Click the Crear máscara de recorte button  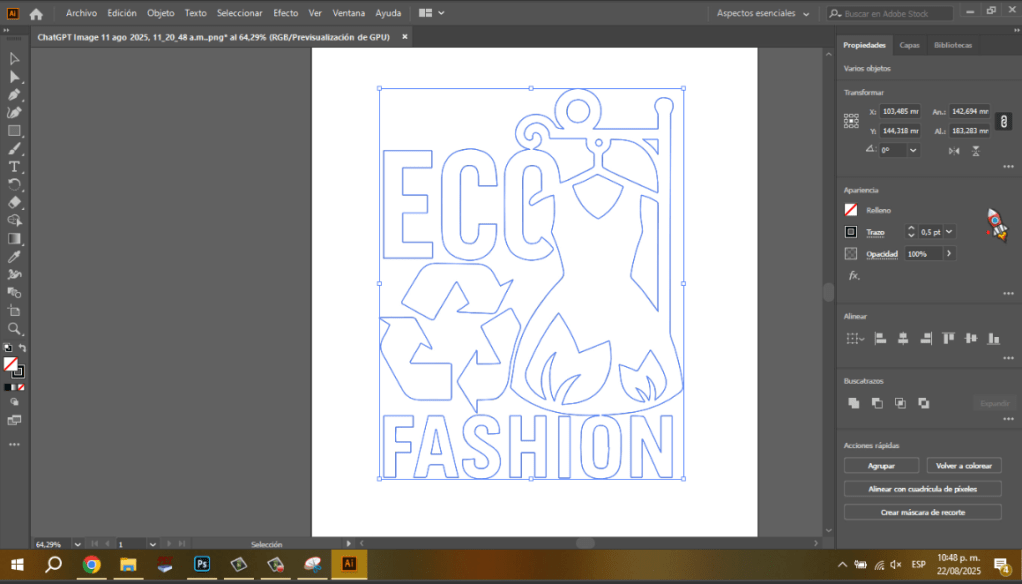coord(921,511)
